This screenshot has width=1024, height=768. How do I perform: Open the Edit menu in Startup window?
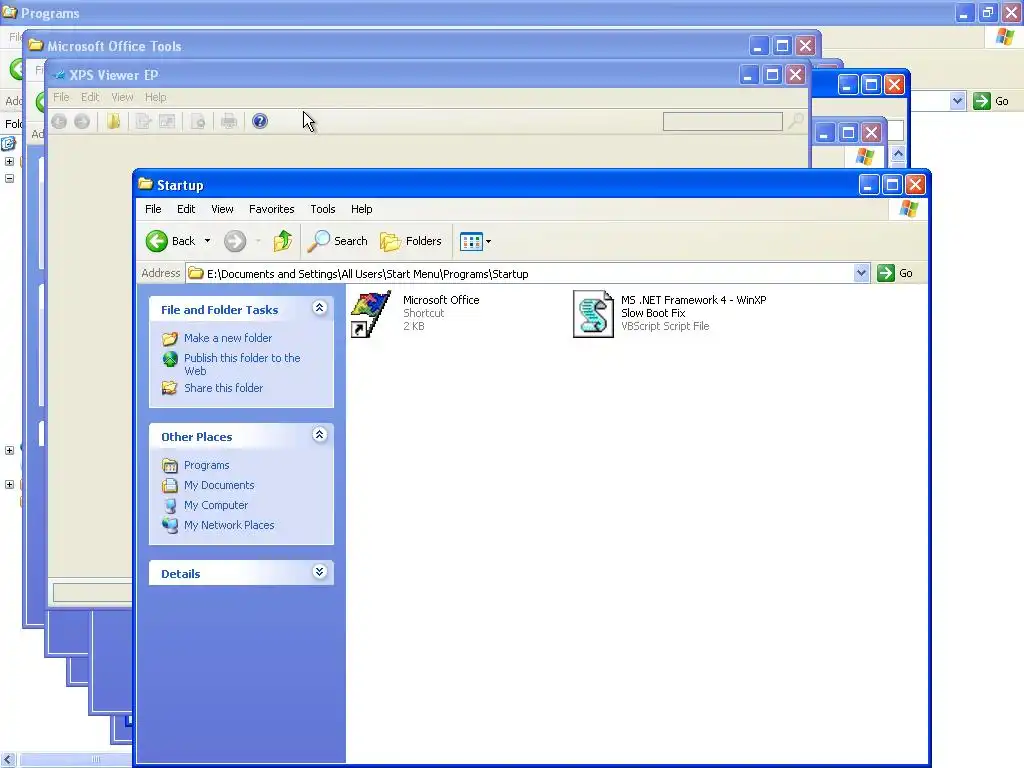coord(186,209)
